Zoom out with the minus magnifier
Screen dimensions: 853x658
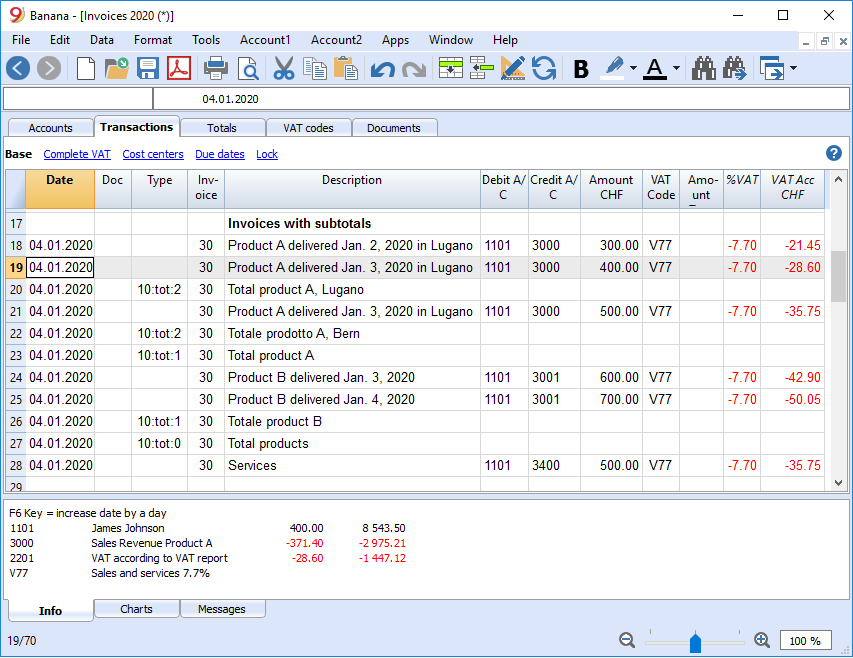click(x=627, y=640)
